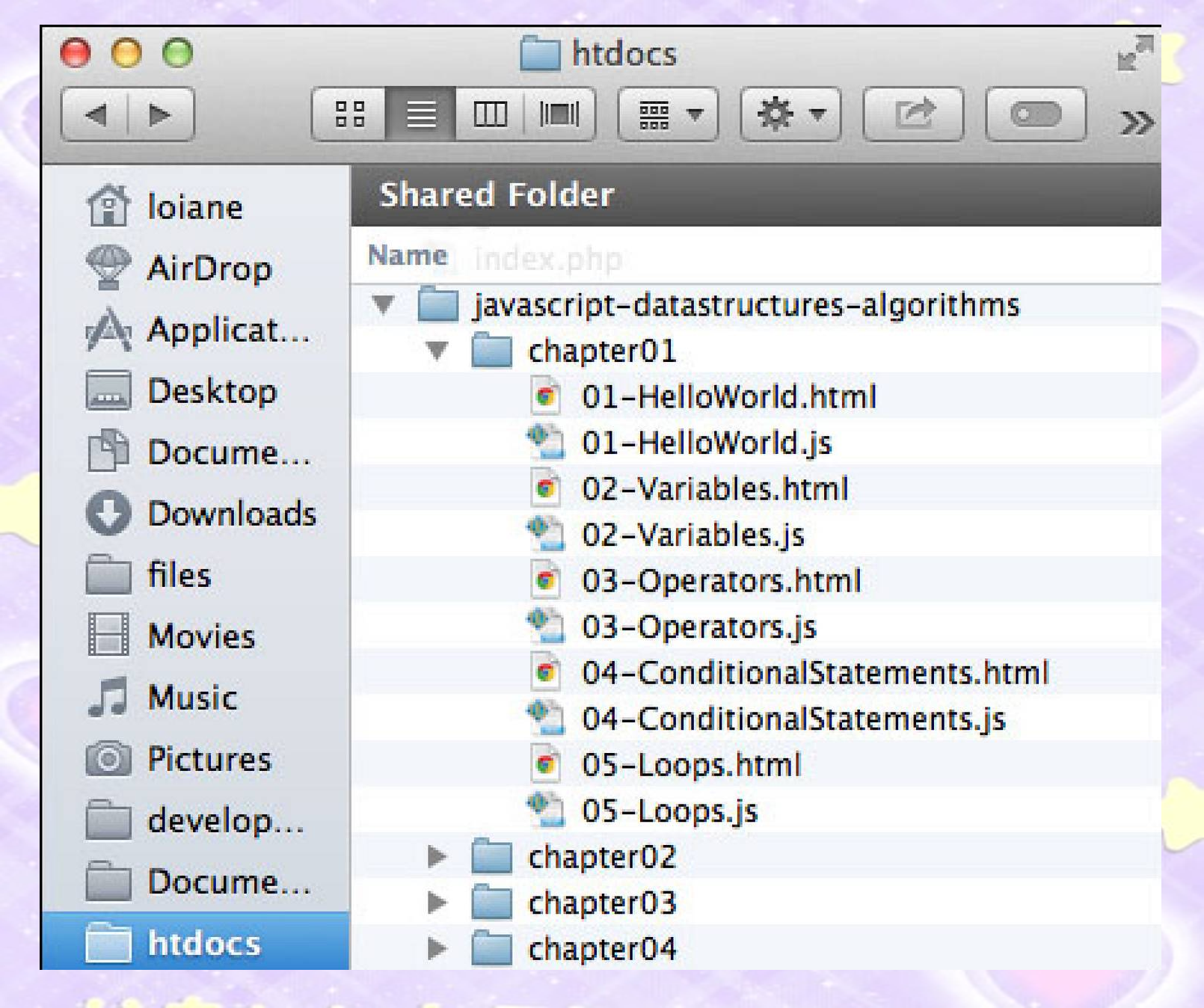Expand the chapter02 folder
Screen dimensions: 1204x1008
click(x=437, y=856)
